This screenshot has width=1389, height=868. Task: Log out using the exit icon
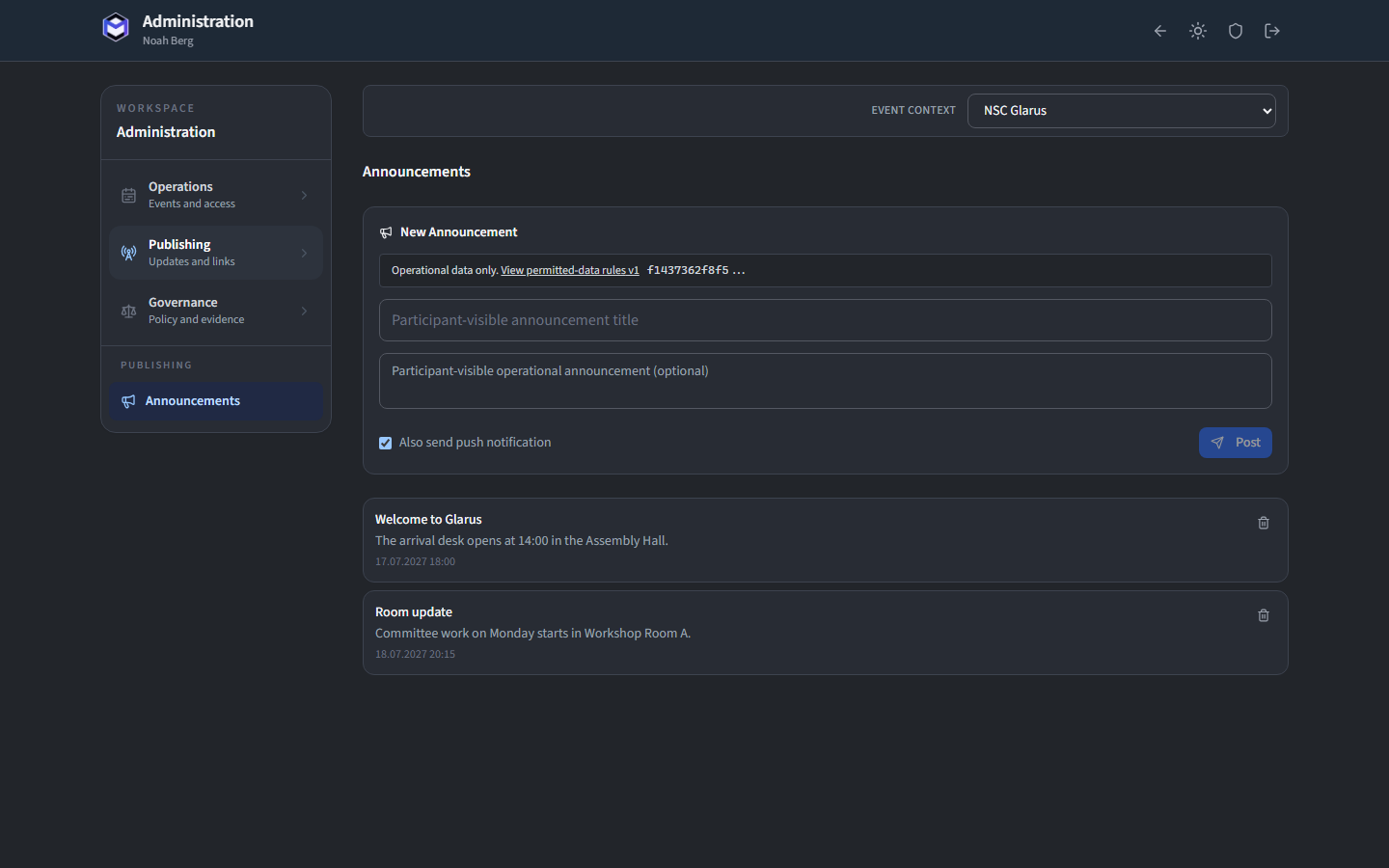click(1272, 31)
